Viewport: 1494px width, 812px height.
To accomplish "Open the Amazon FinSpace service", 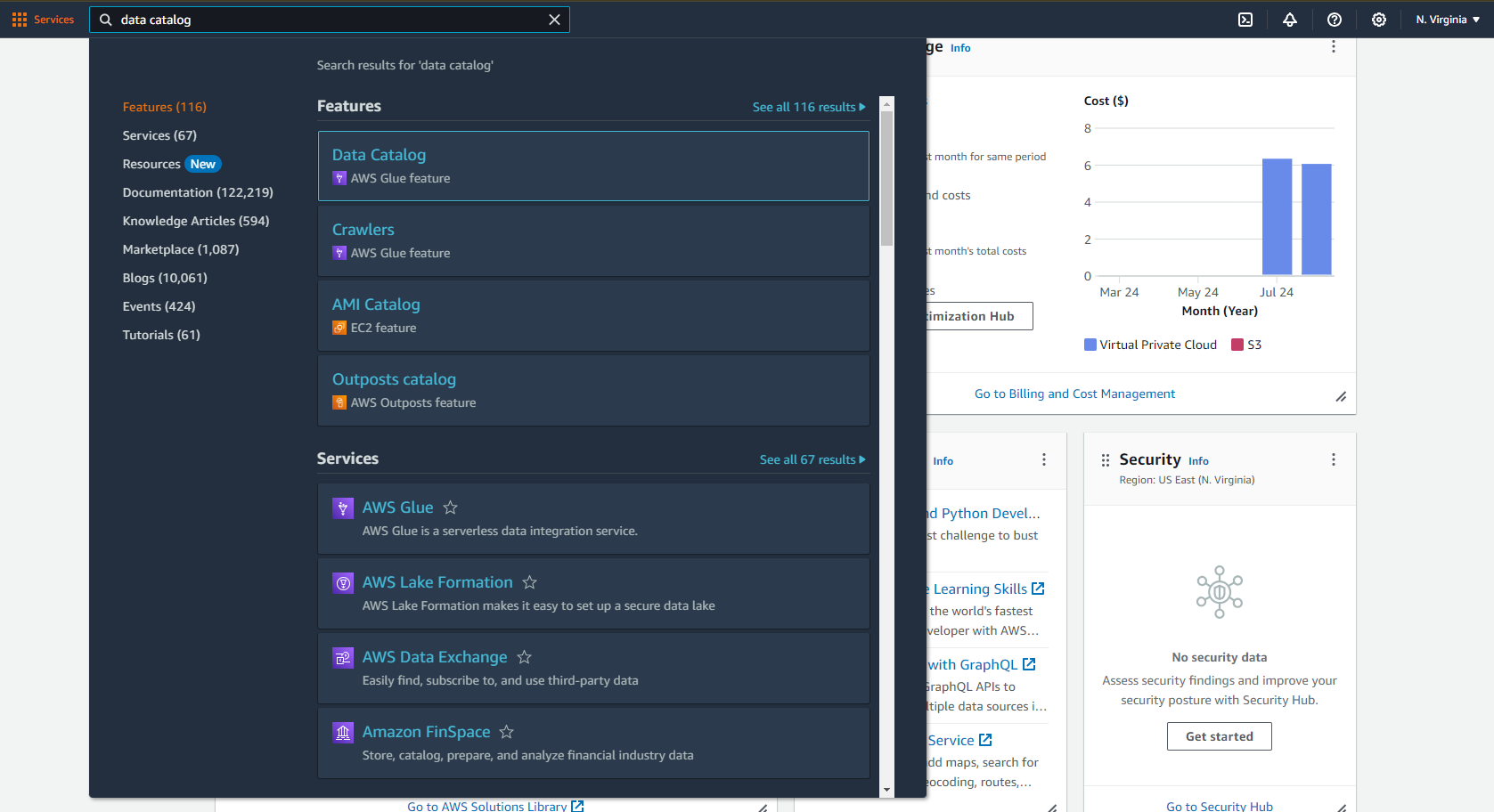I will (x=426, y=732).
